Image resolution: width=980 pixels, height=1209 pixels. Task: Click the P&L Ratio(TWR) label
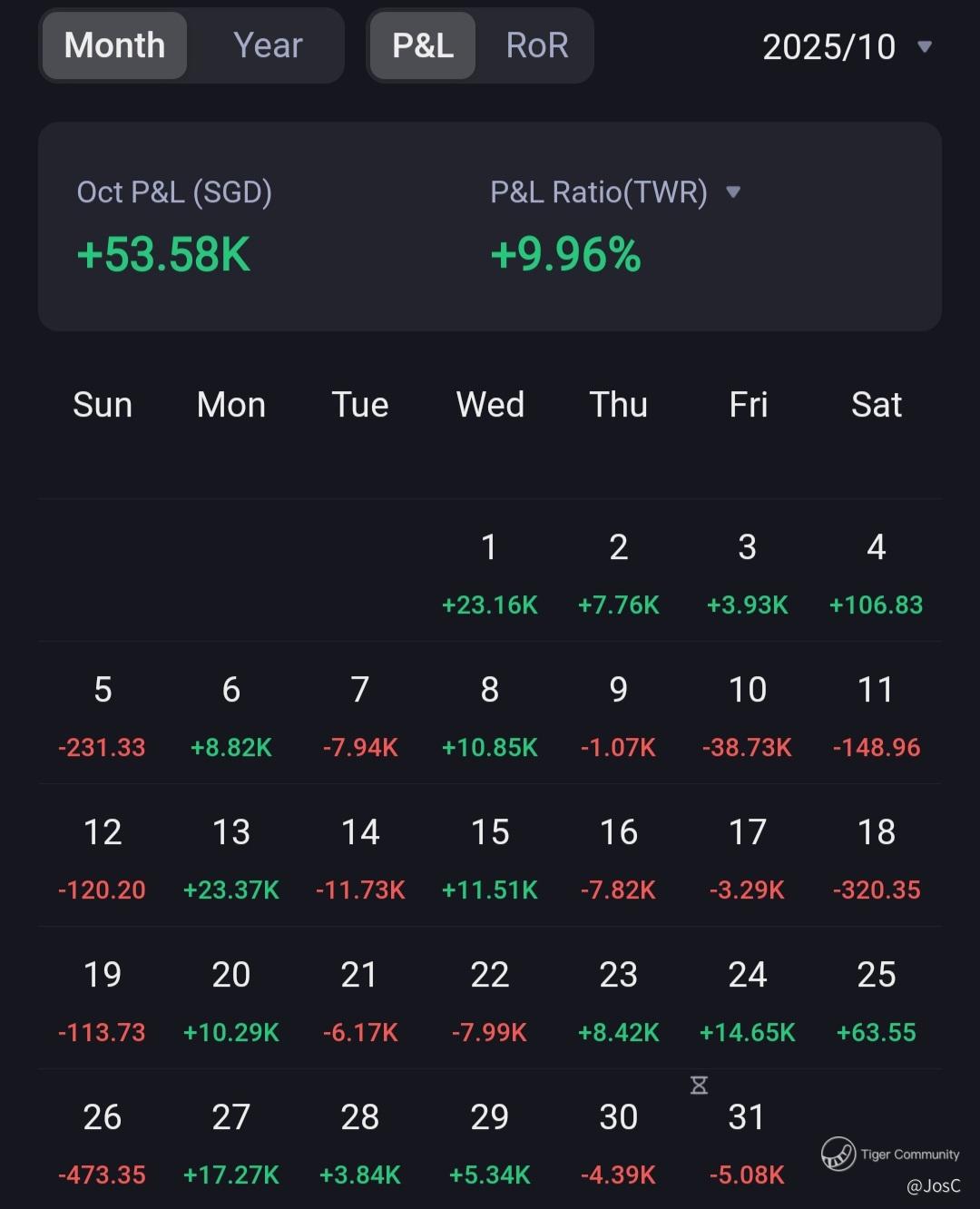pos(599,192)
